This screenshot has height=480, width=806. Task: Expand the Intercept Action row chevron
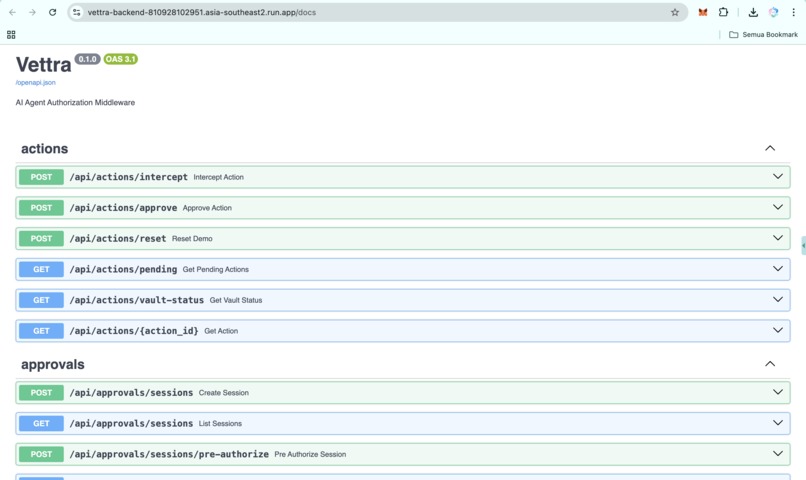point(778,176)
